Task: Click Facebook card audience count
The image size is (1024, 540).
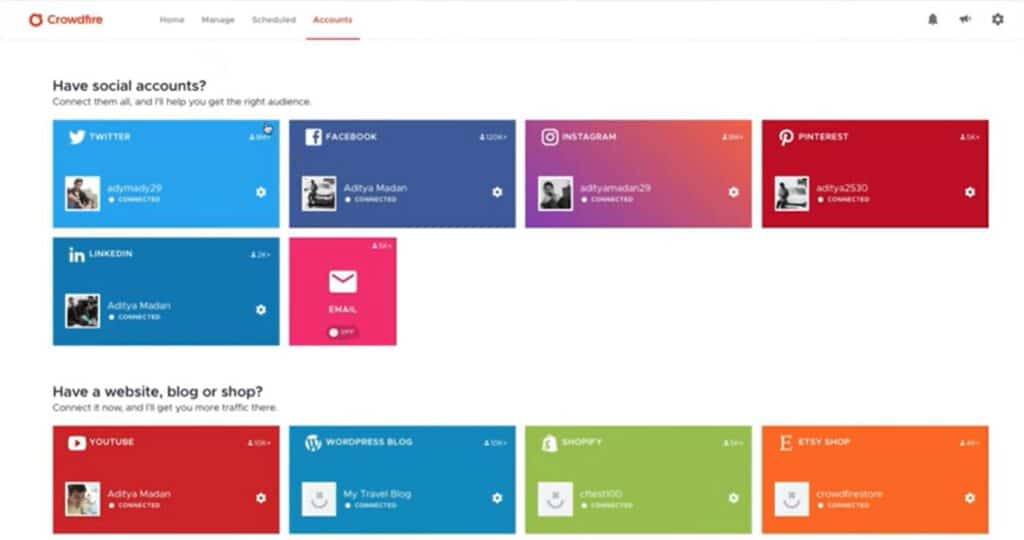Action: pyautogui.click(x=493, y=137)
